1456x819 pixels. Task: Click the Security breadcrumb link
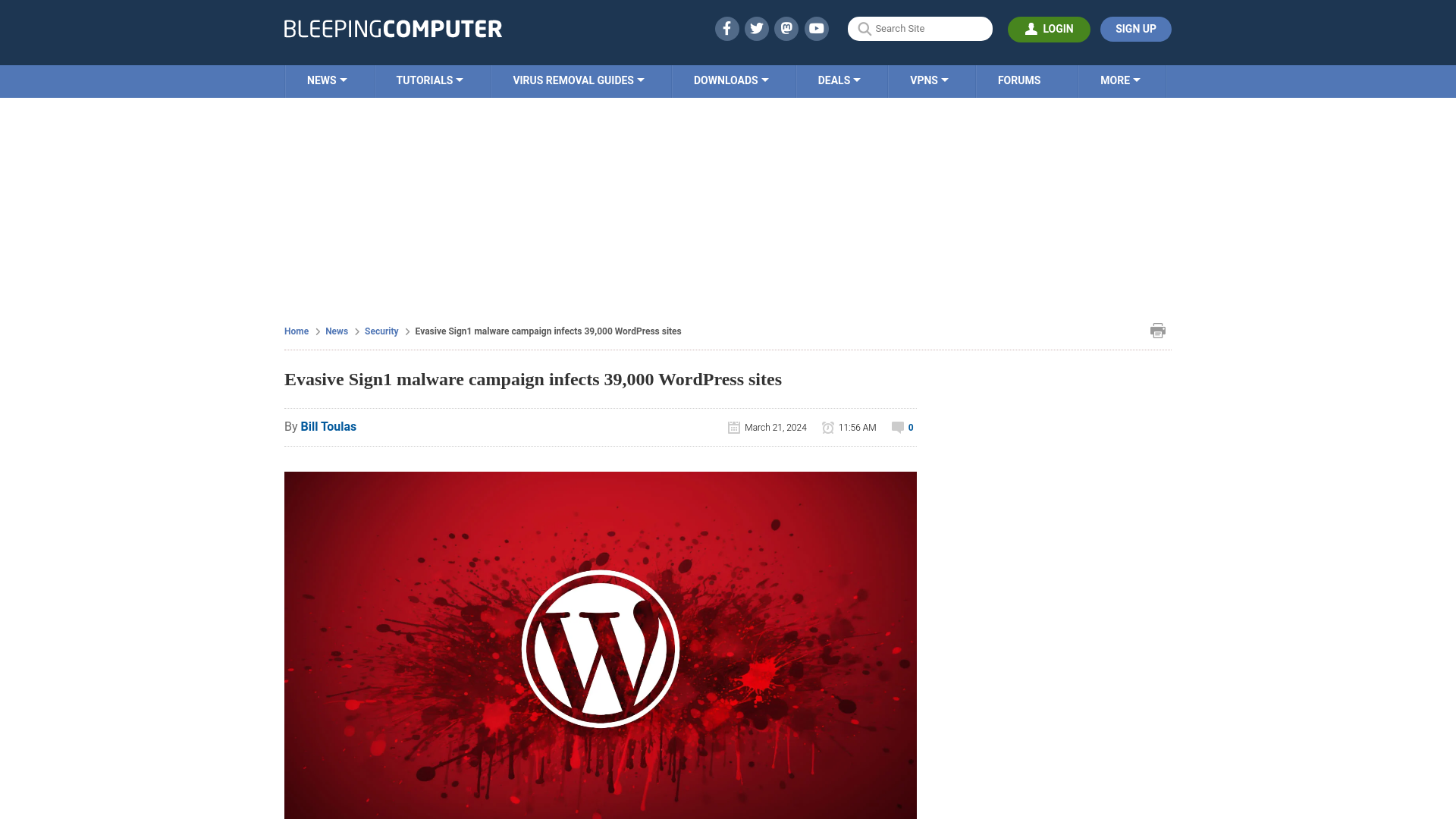coord(381,331)
